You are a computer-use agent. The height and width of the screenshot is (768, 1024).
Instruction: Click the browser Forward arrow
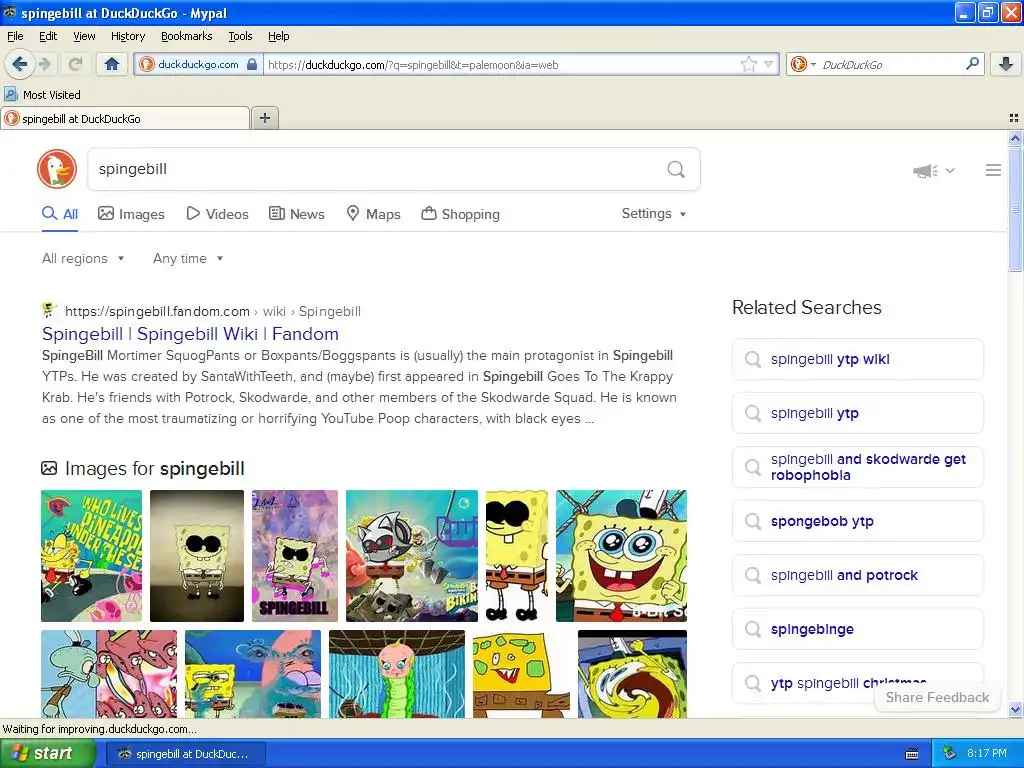45,64
